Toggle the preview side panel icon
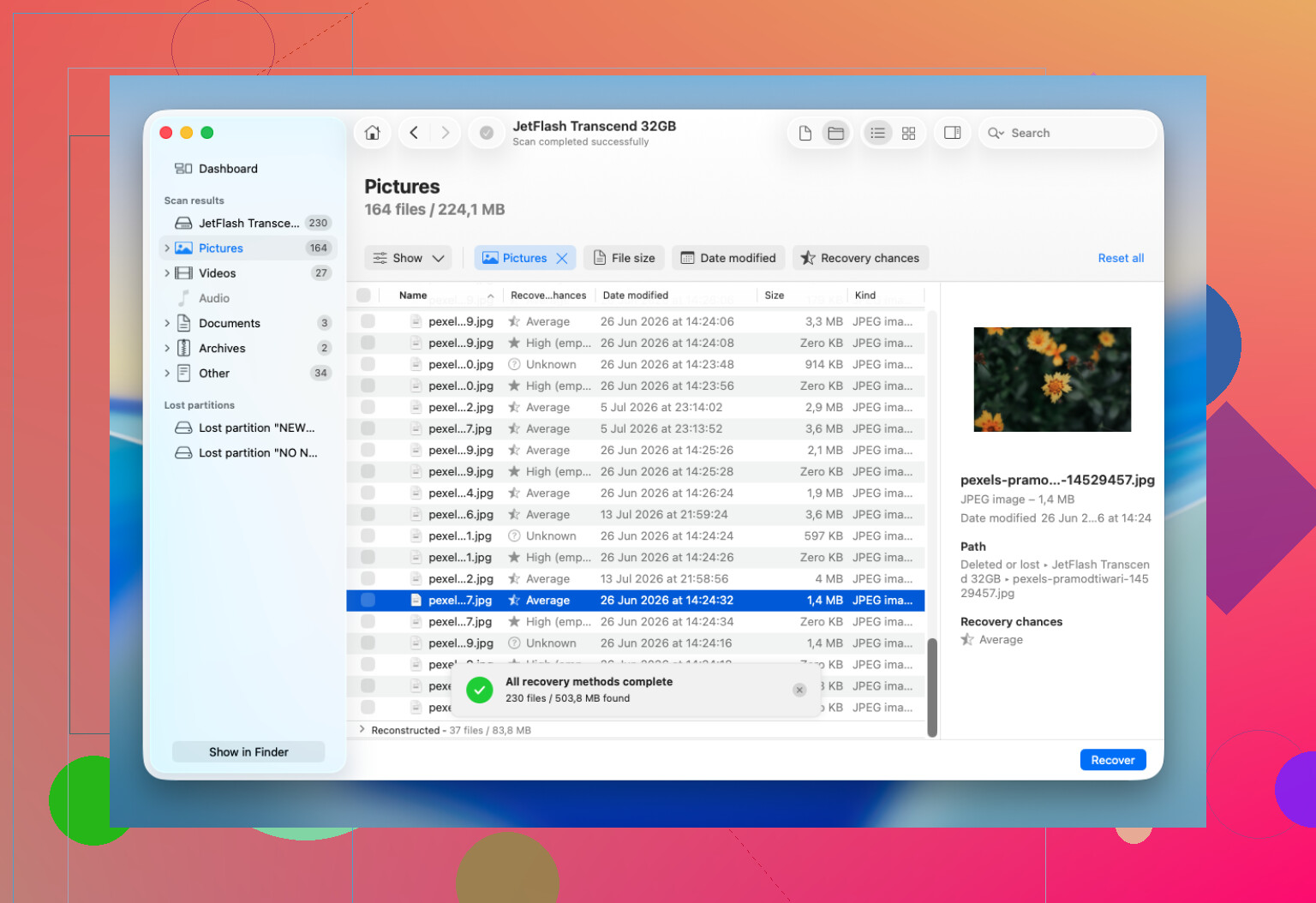The height and width of the screenshot is (903, 1316). (952, 133)
